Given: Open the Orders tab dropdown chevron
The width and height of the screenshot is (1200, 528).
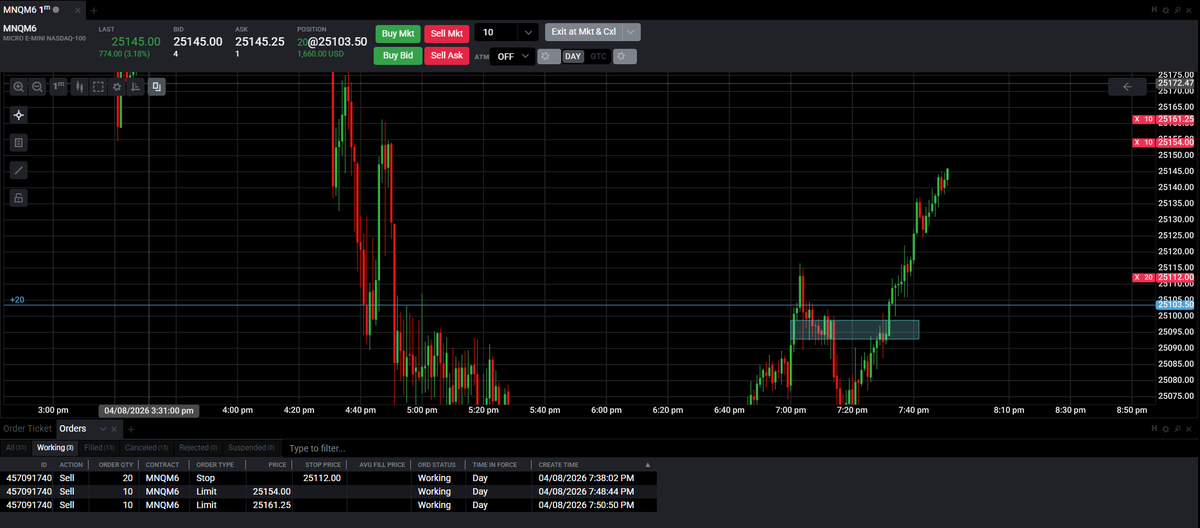Looking at the screenshot, I should coord(102,428).
